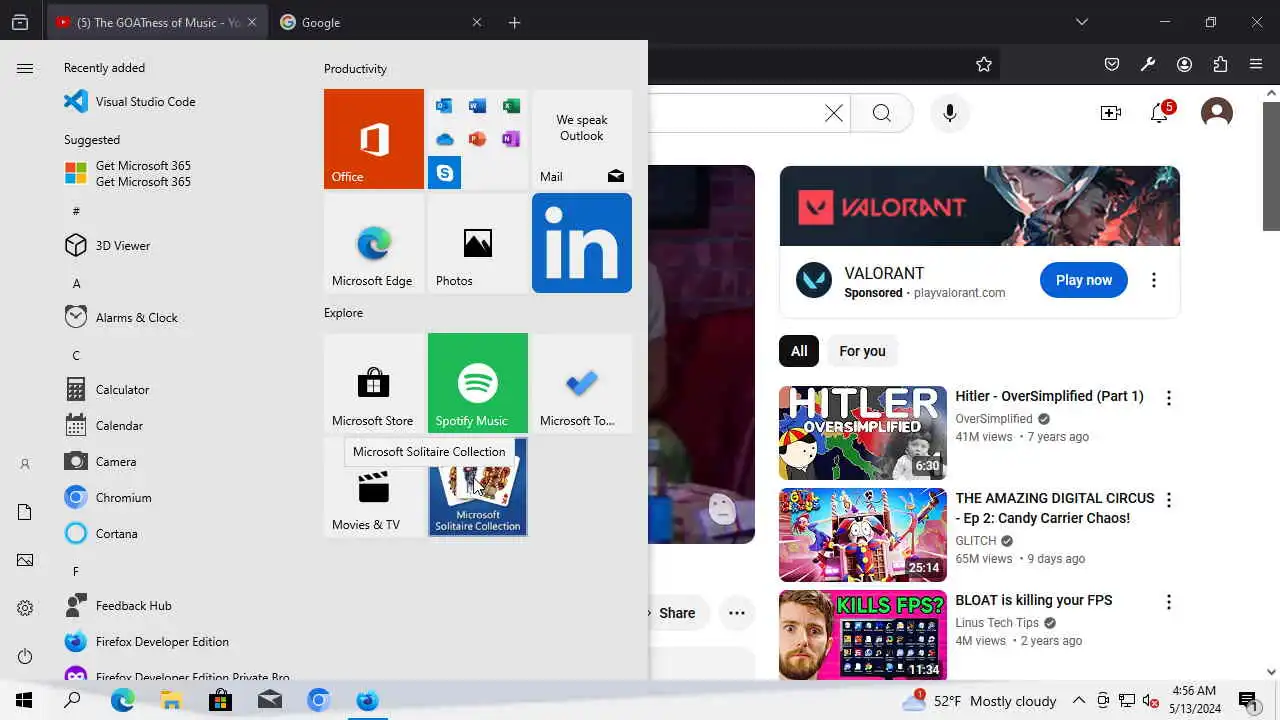Open the list all tabs dropdown
This screenshot has width=1280, height=720.
[1082, 22]
